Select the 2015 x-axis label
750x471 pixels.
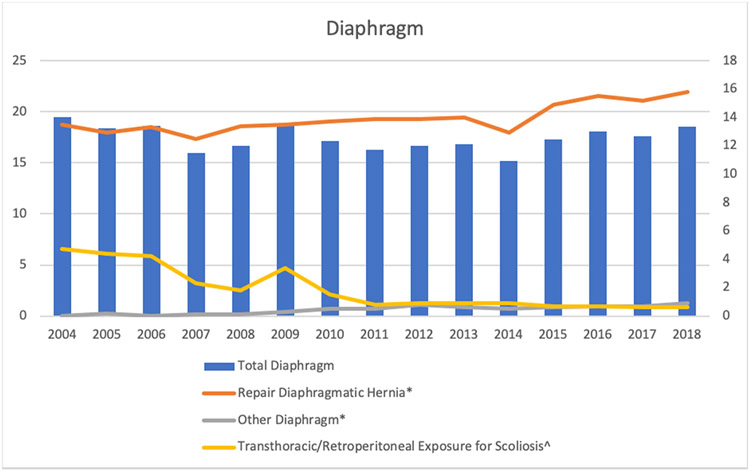point(553,334)
